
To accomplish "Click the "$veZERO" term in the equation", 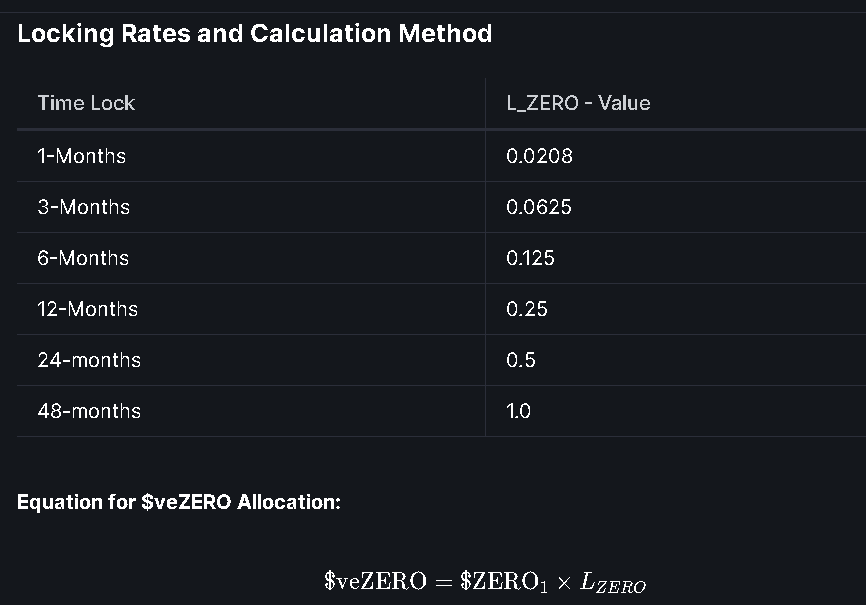I will click(x=375, y=581).
